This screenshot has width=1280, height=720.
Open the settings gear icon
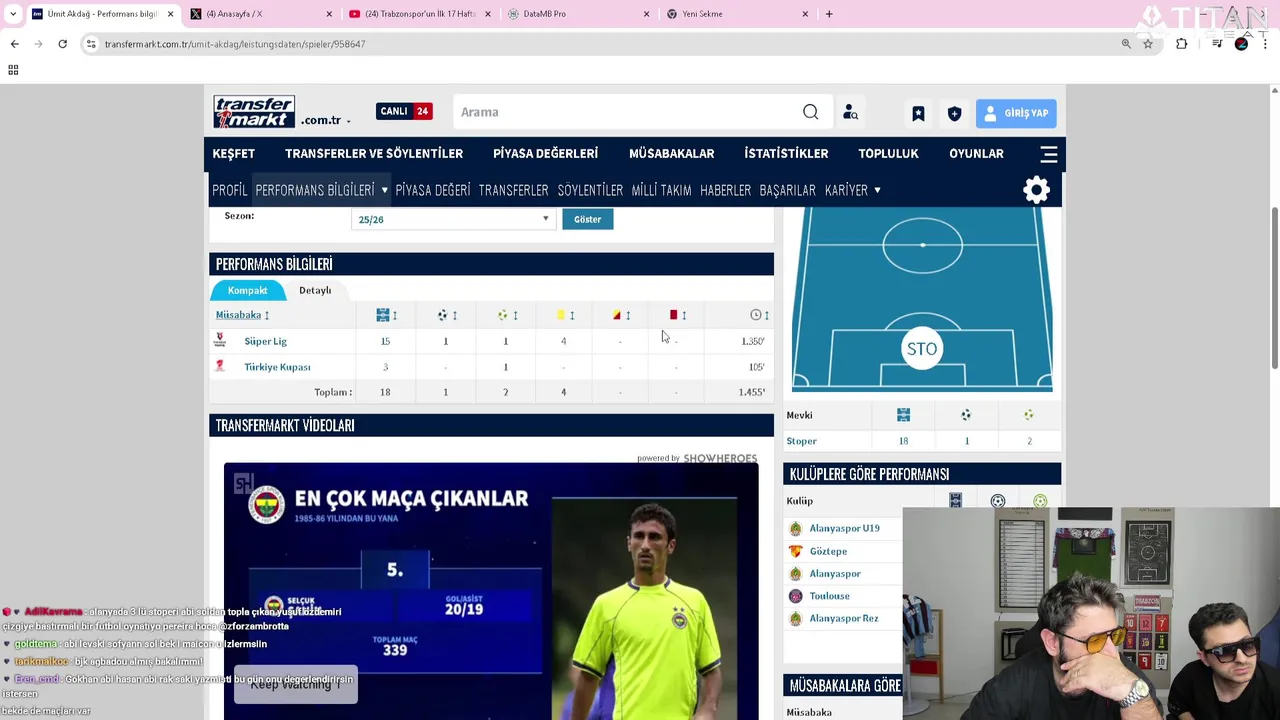click(x=1037, y=190)
